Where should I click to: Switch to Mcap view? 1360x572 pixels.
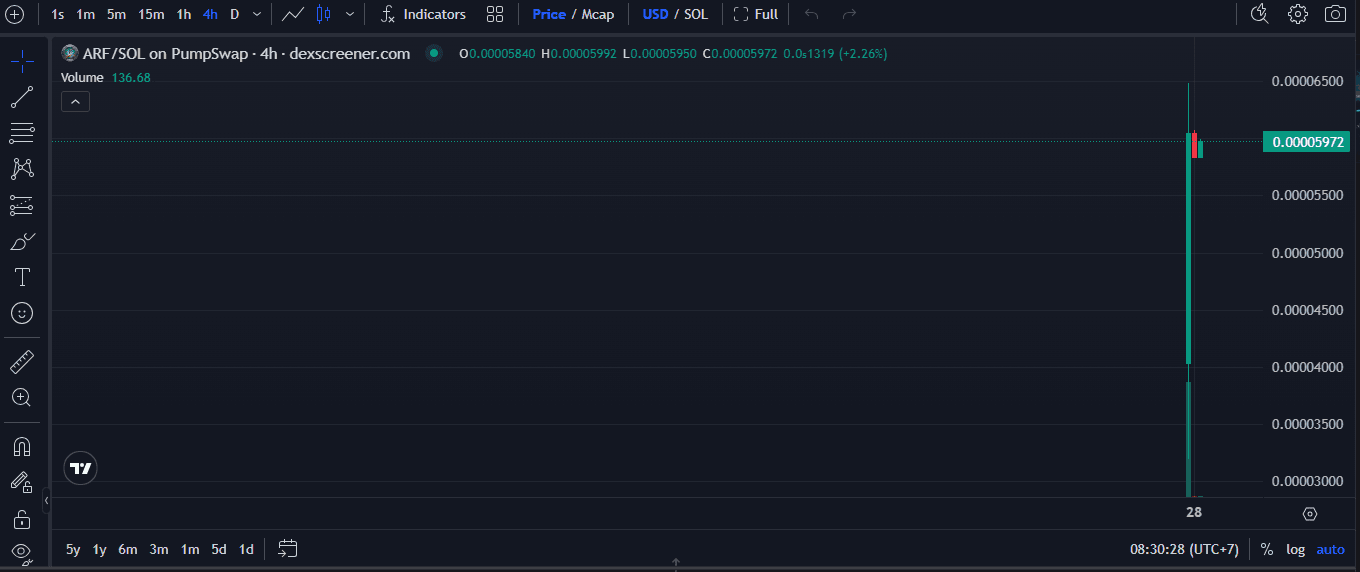coord(598,14)
